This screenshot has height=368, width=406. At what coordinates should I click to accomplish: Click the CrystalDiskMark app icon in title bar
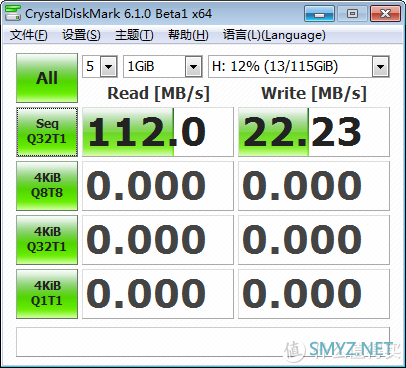(13, 13)
